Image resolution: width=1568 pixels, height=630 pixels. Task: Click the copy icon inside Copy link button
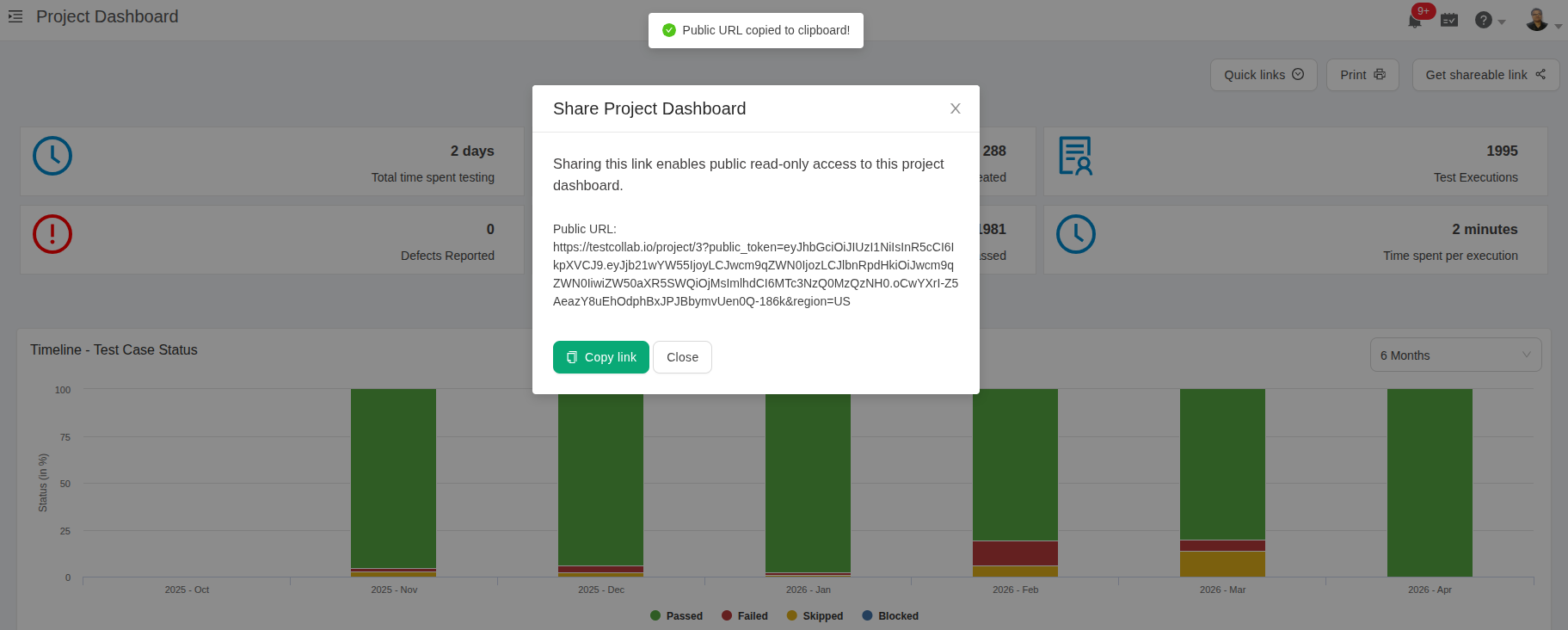coord(572,357)
